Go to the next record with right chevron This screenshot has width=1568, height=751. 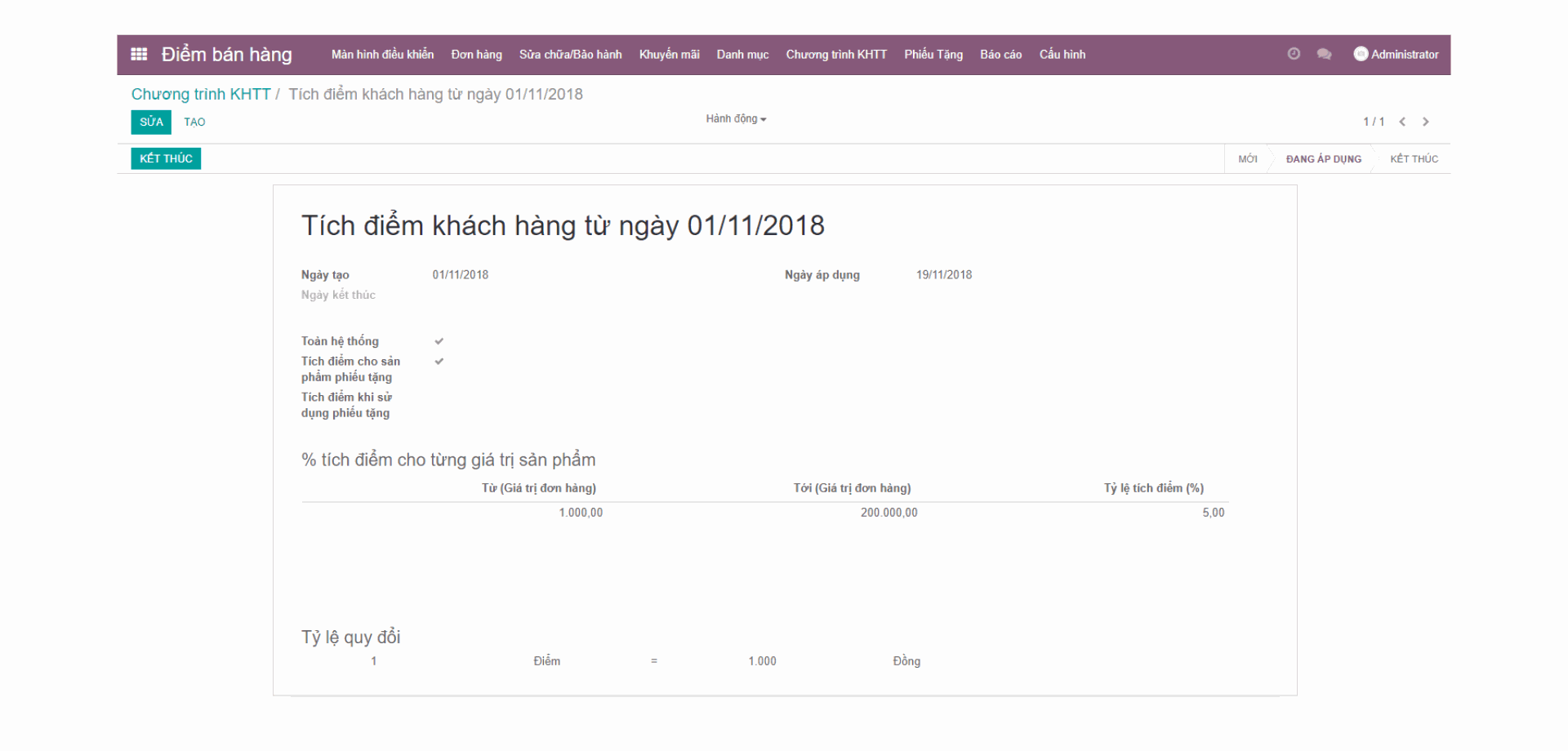[x=1425, y=121]
